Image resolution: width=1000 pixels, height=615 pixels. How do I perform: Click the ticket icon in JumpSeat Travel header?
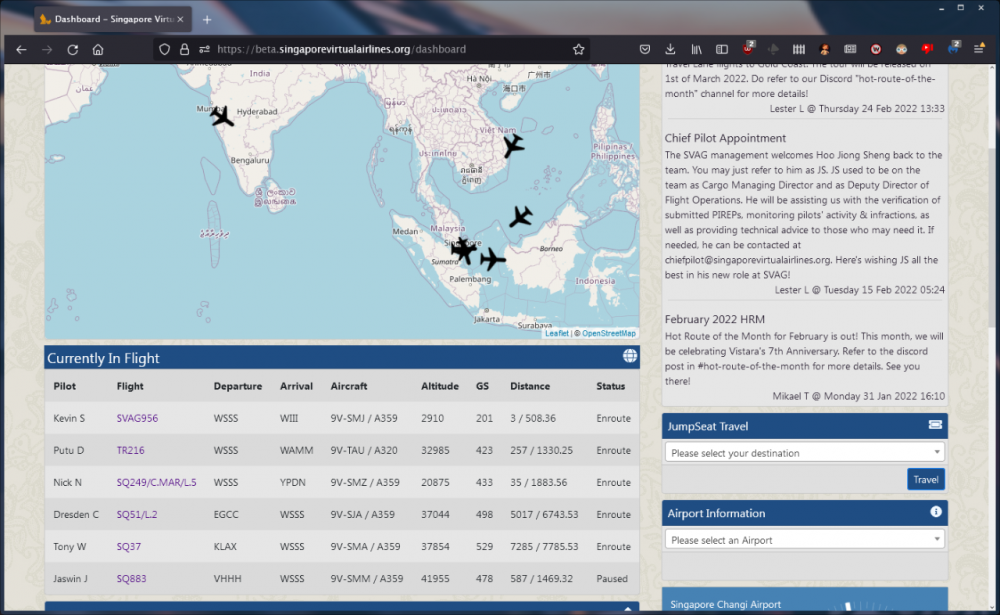pos(935,426)
